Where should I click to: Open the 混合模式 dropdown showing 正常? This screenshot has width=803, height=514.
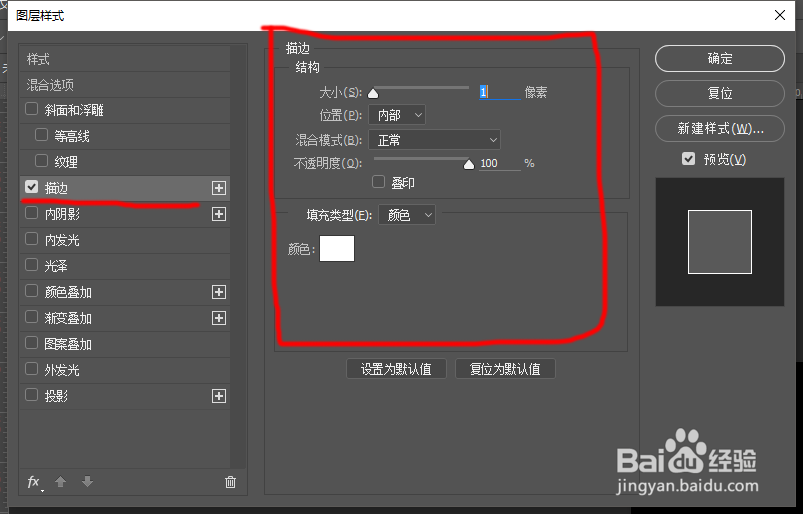[434, 140]
